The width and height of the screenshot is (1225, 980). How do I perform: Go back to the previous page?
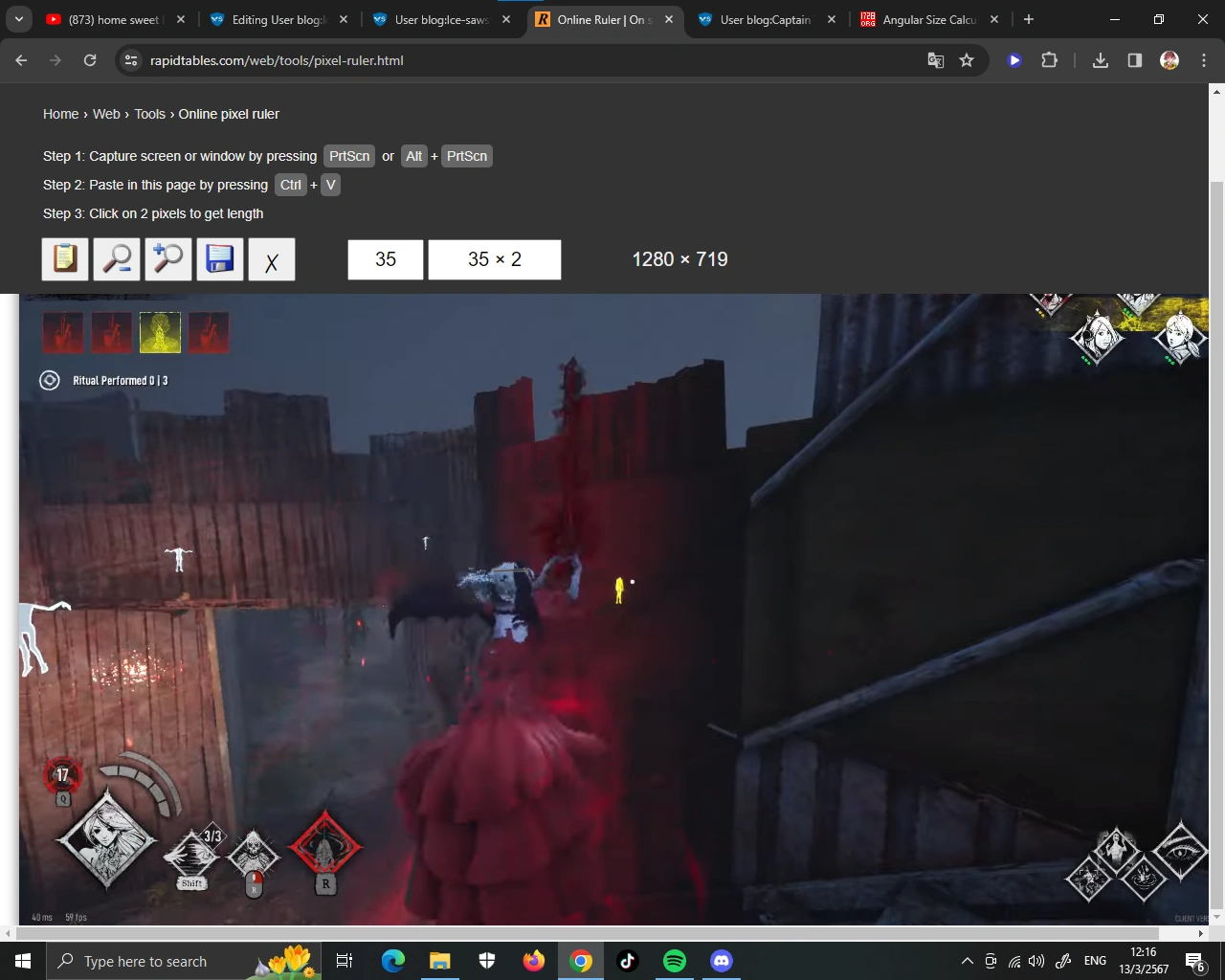[21, 60]
